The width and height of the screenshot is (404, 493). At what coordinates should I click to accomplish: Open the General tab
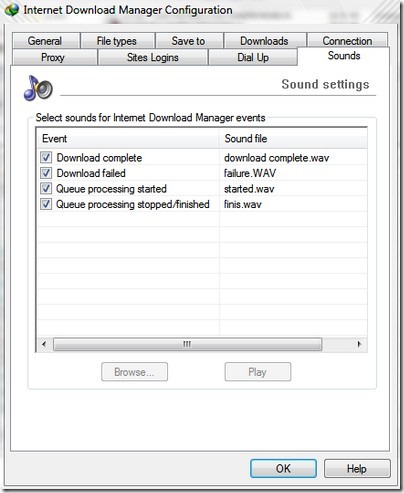pos(46,41)
